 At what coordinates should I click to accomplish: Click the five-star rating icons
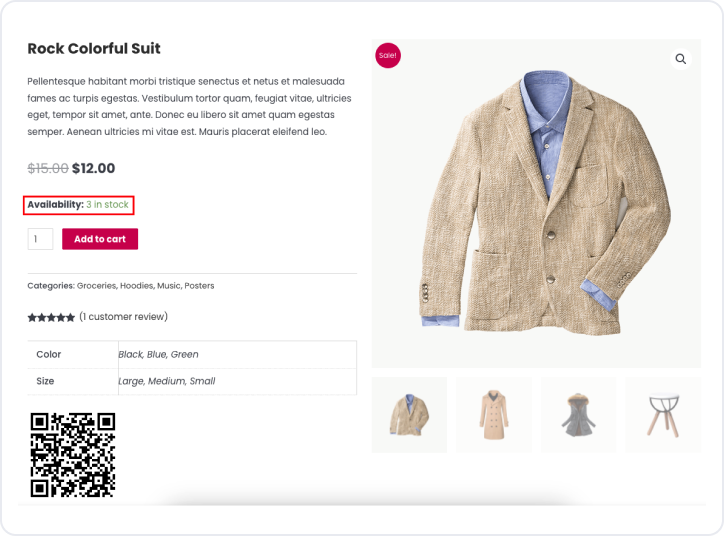[x=51, y=317]
